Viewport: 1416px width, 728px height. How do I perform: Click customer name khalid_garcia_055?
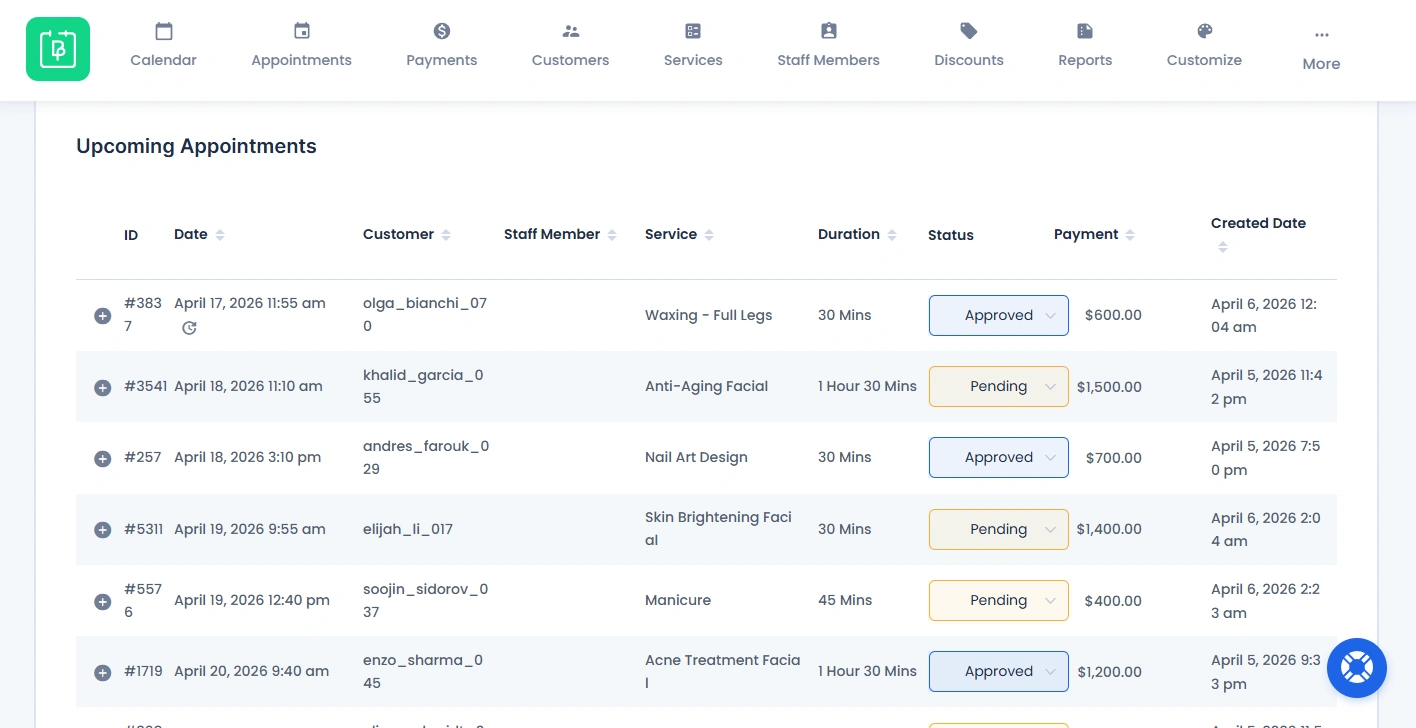tap(423, 386)
